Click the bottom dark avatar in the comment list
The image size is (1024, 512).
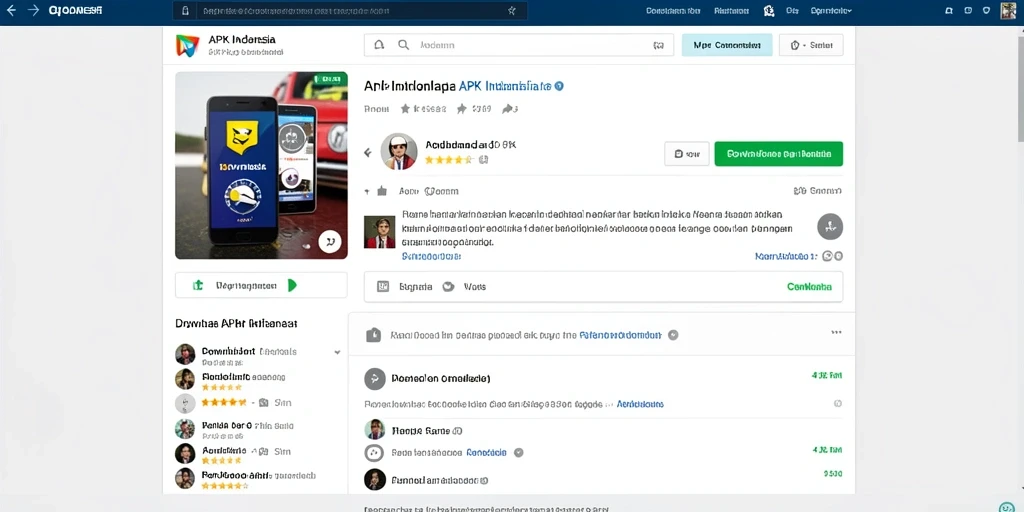pos(375,480)
